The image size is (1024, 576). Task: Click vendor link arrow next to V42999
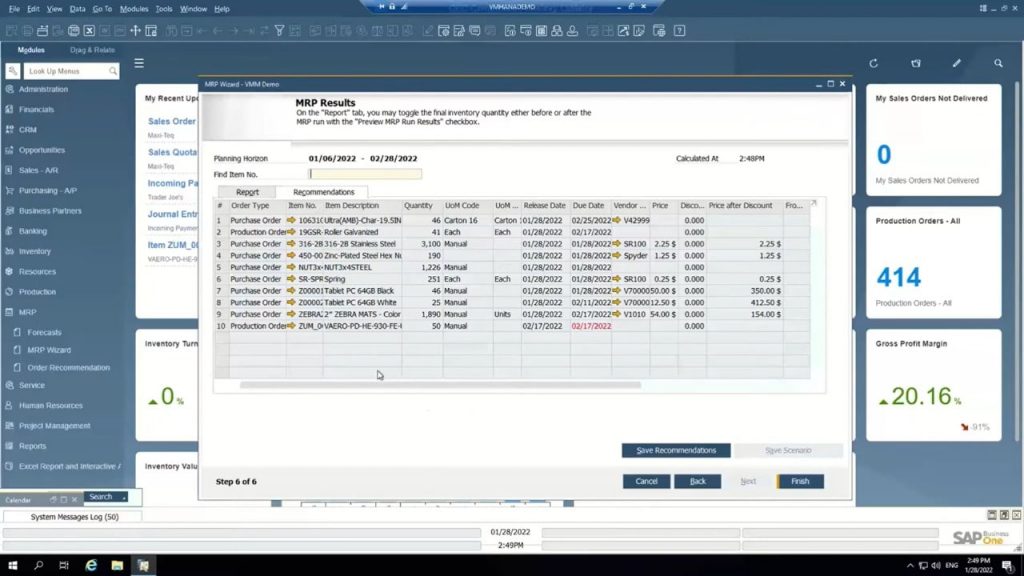point(616,220)
